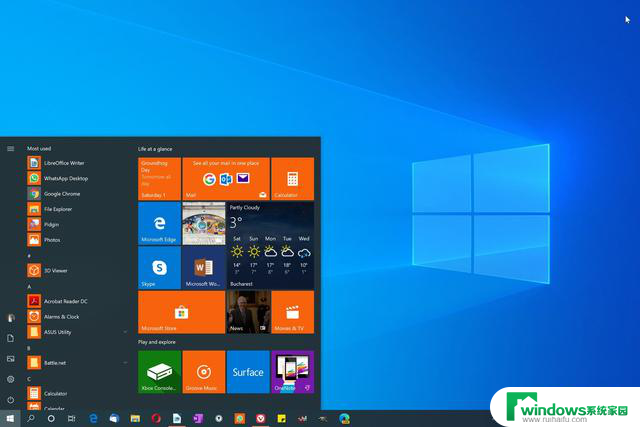Screen dimensions: 640x427
Task: Open the photo collage tile beside Edge
Action: click(204, 223)
